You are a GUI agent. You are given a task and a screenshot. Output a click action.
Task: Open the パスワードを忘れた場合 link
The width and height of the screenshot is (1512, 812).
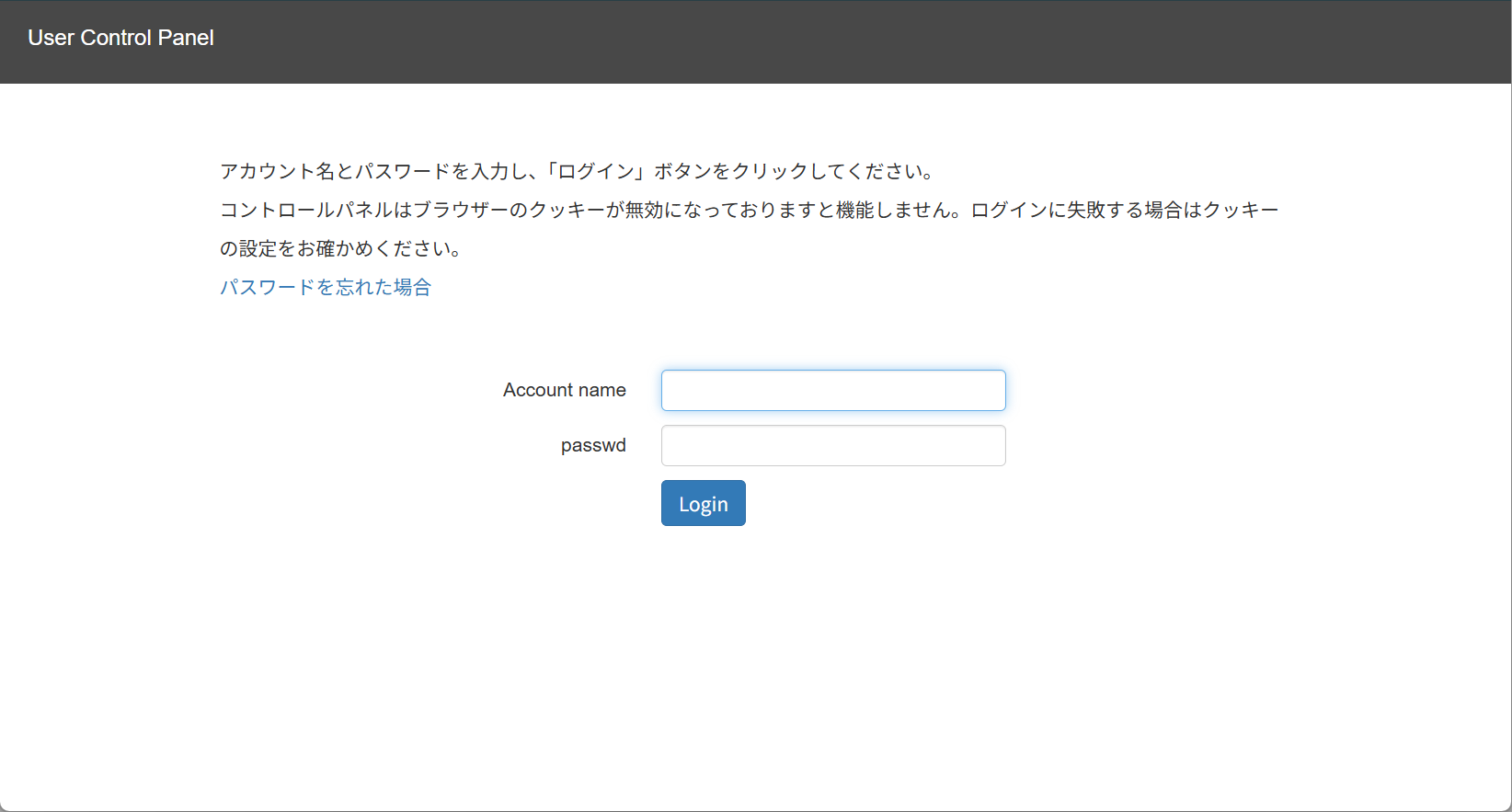[x=326, y=287]
